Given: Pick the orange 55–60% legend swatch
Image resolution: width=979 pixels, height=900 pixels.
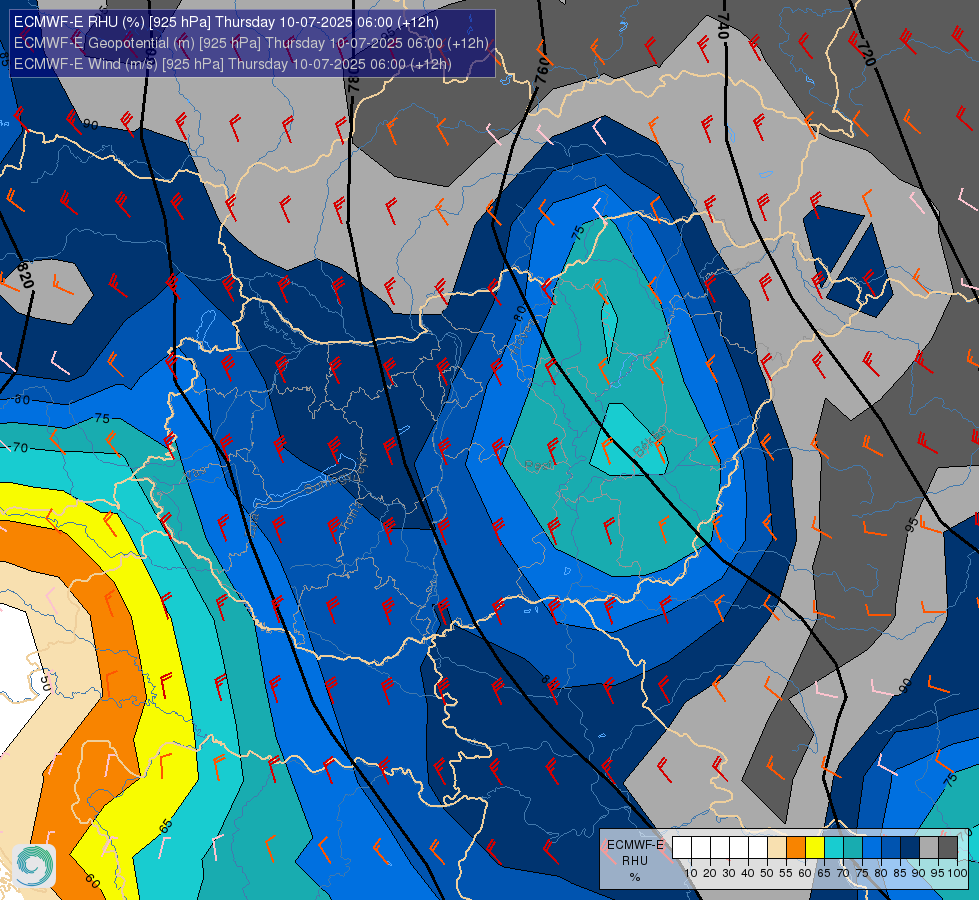Looking at the screenshot, I should (x=796, y=847).
